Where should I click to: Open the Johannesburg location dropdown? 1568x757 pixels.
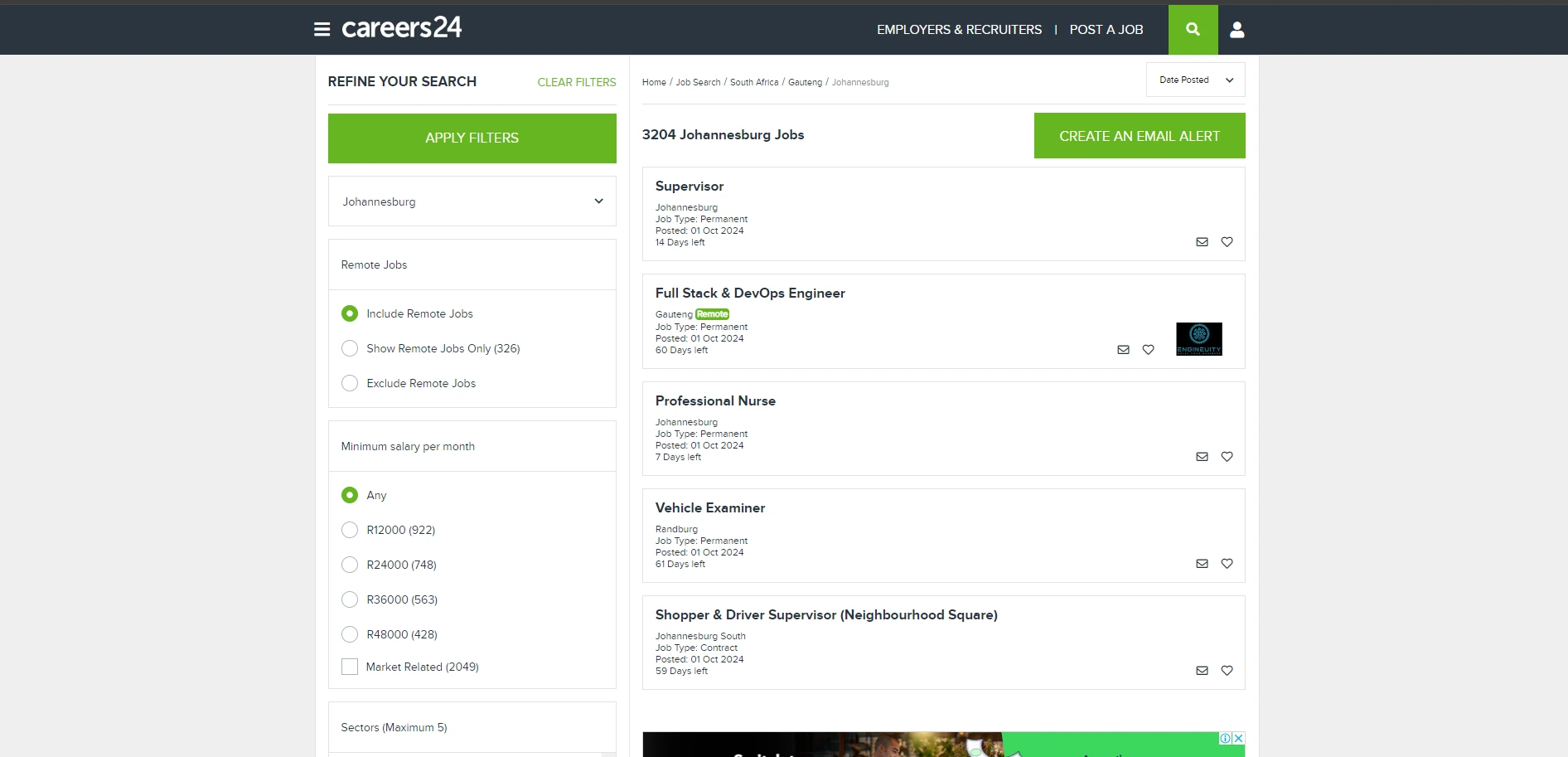(x=472, y=201)
